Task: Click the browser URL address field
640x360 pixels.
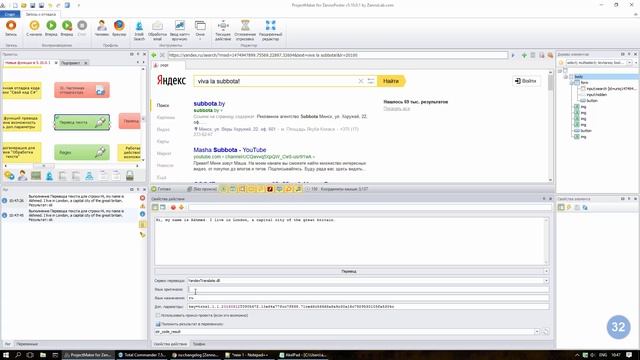Action: 337,55
